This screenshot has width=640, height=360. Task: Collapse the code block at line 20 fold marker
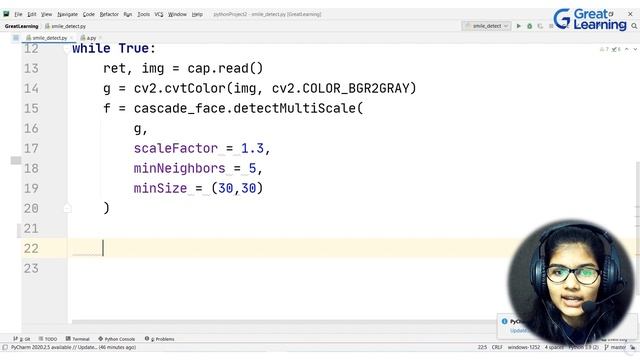point(67,209)
